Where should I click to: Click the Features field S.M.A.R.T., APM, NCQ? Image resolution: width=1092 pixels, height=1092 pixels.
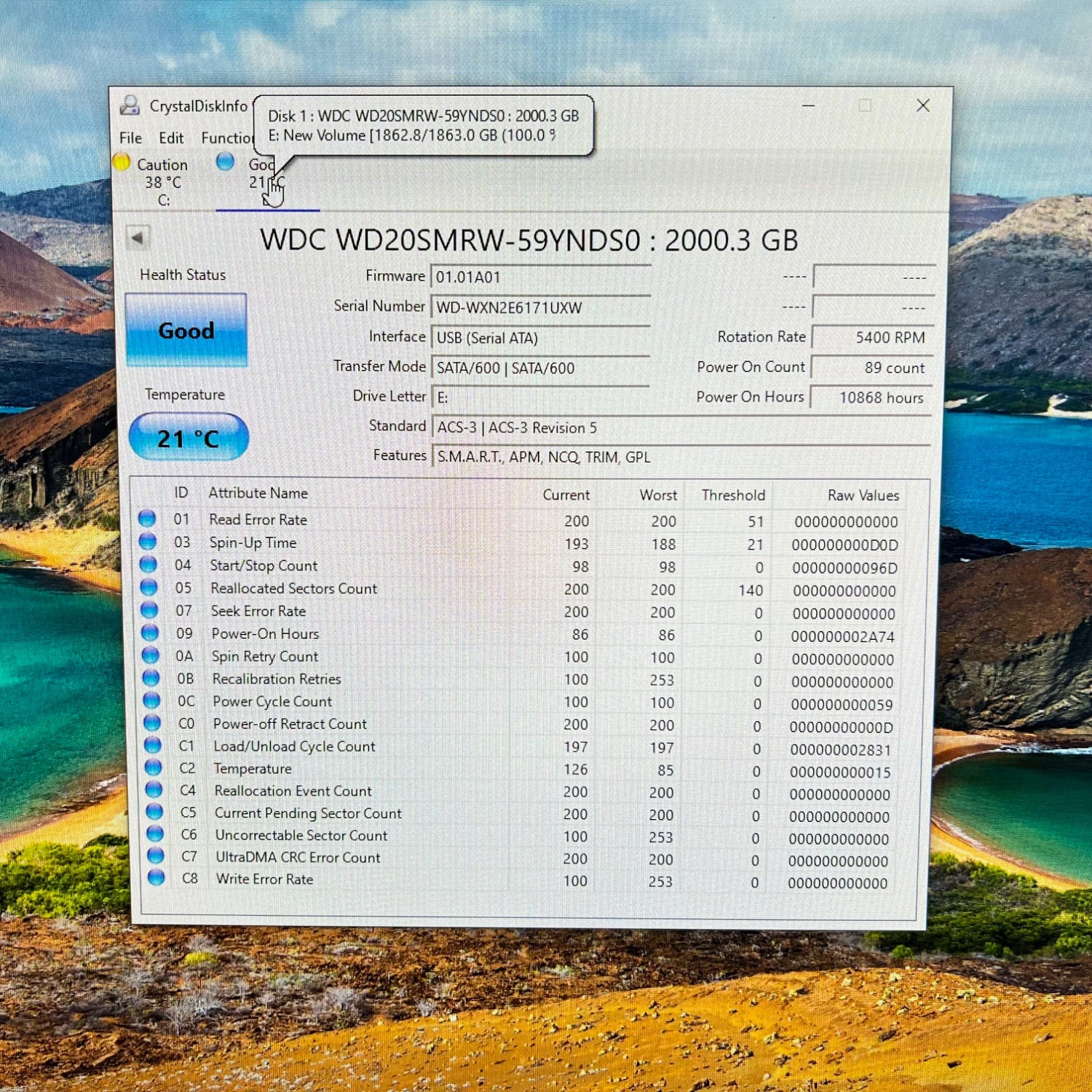pyautogui.click(x=682, y=457)
